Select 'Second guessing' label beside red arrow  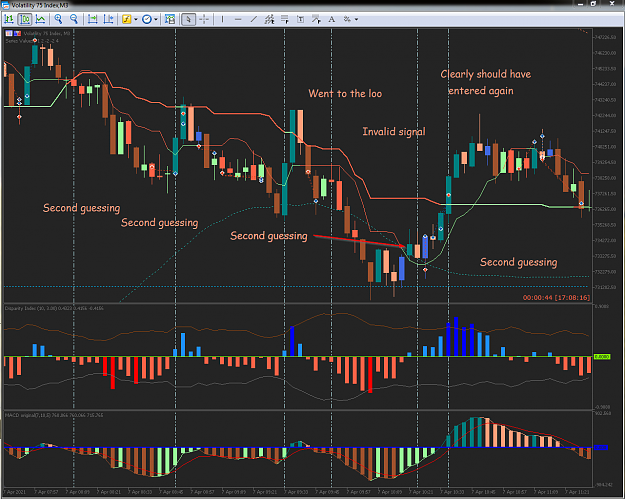pos(269,236)
